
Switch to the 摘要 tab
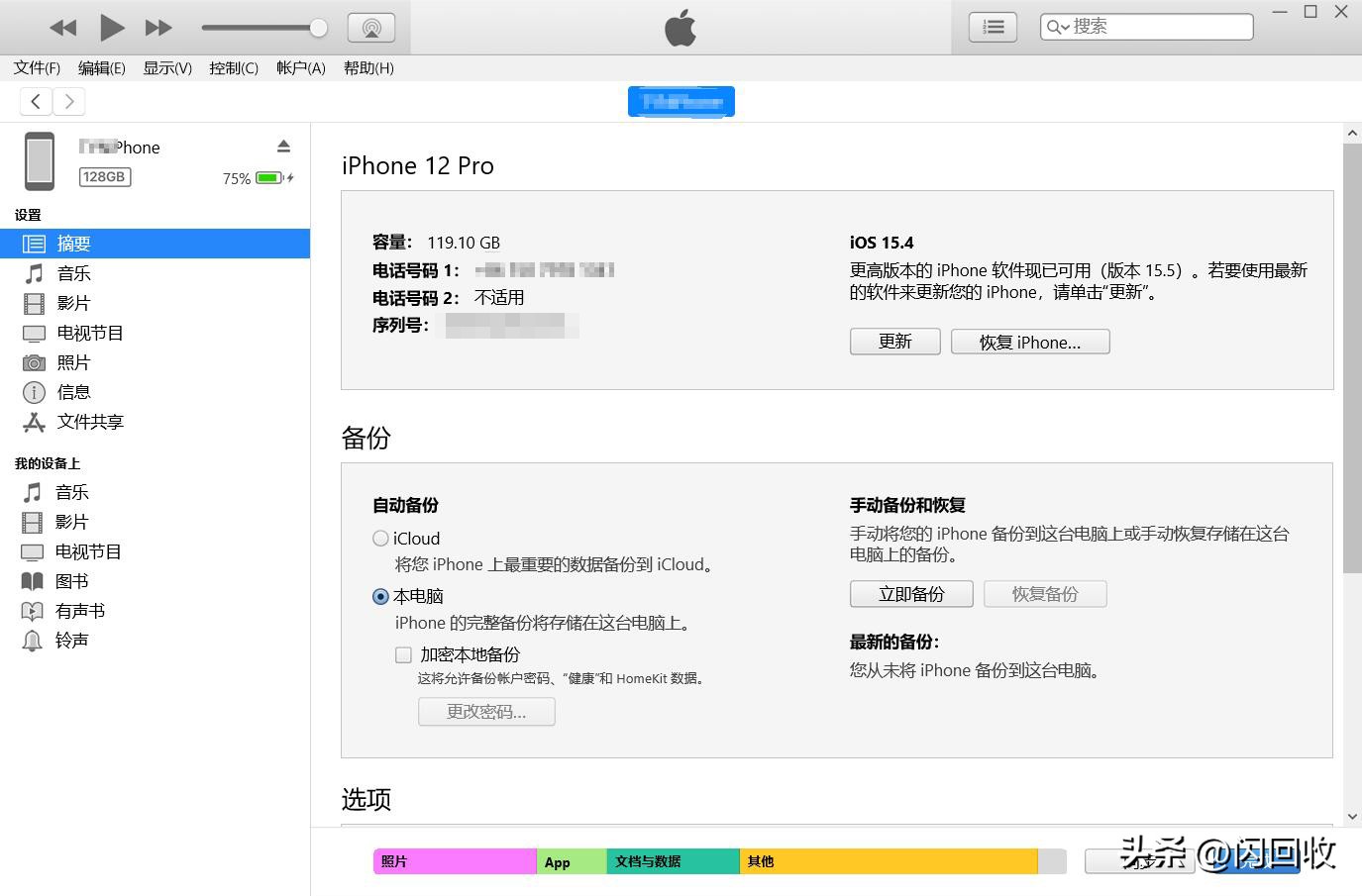(73, 243)
